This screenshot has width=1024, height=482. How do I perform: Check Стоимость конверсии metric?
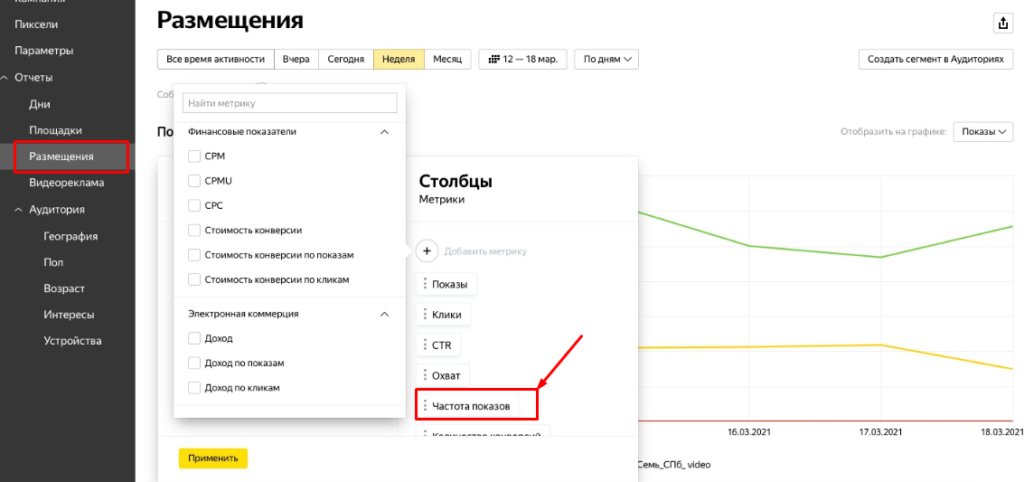194,231
